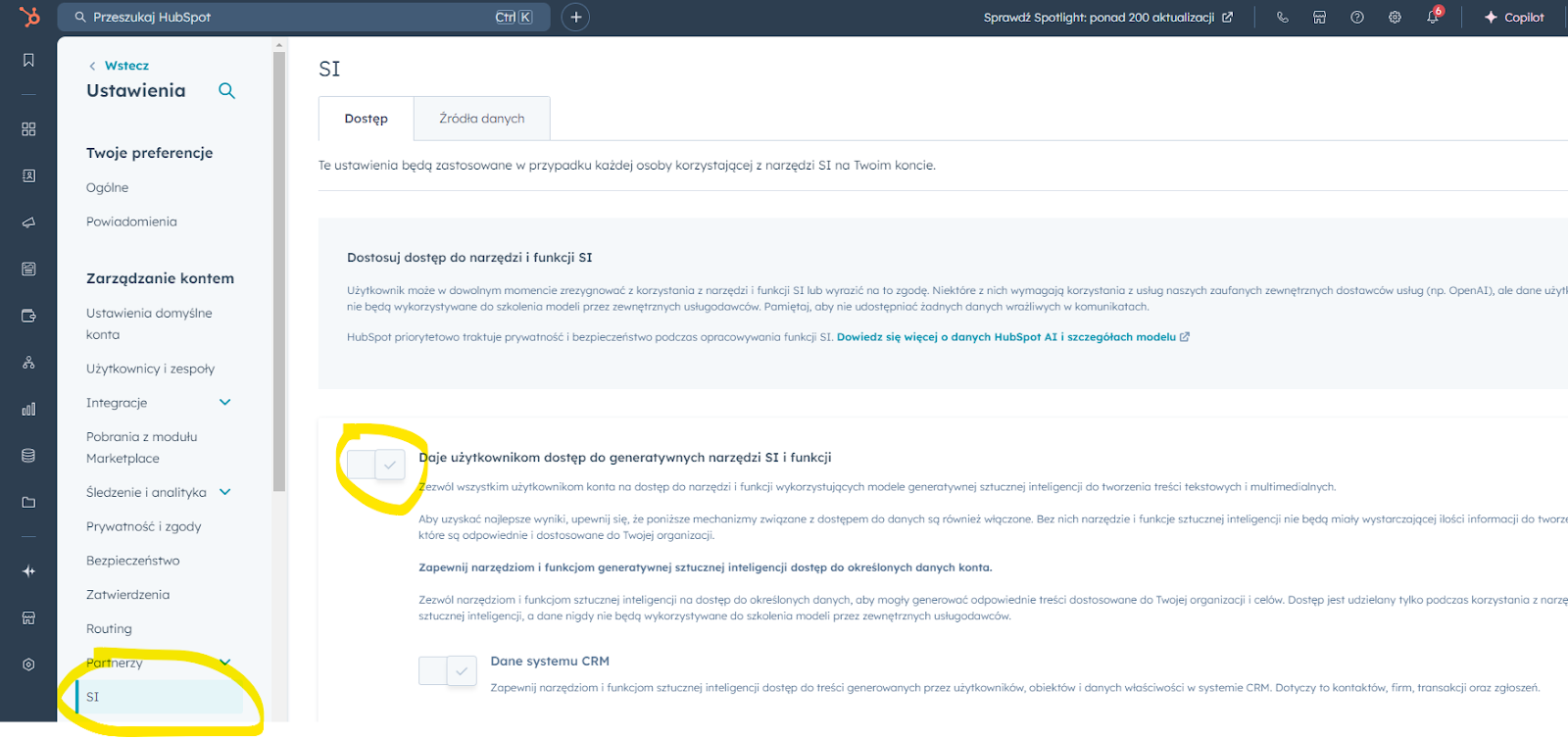This screenshot has height=738, width=1568.
Task: Expand the Śledzenie i analityka chevron
Action: (224, 492)
